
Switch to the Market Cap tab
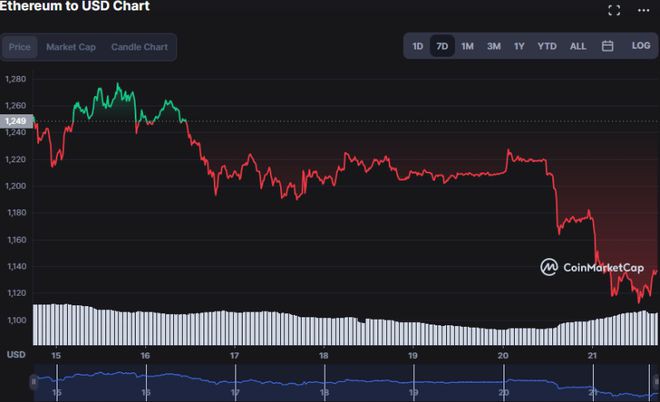(71, 47)
